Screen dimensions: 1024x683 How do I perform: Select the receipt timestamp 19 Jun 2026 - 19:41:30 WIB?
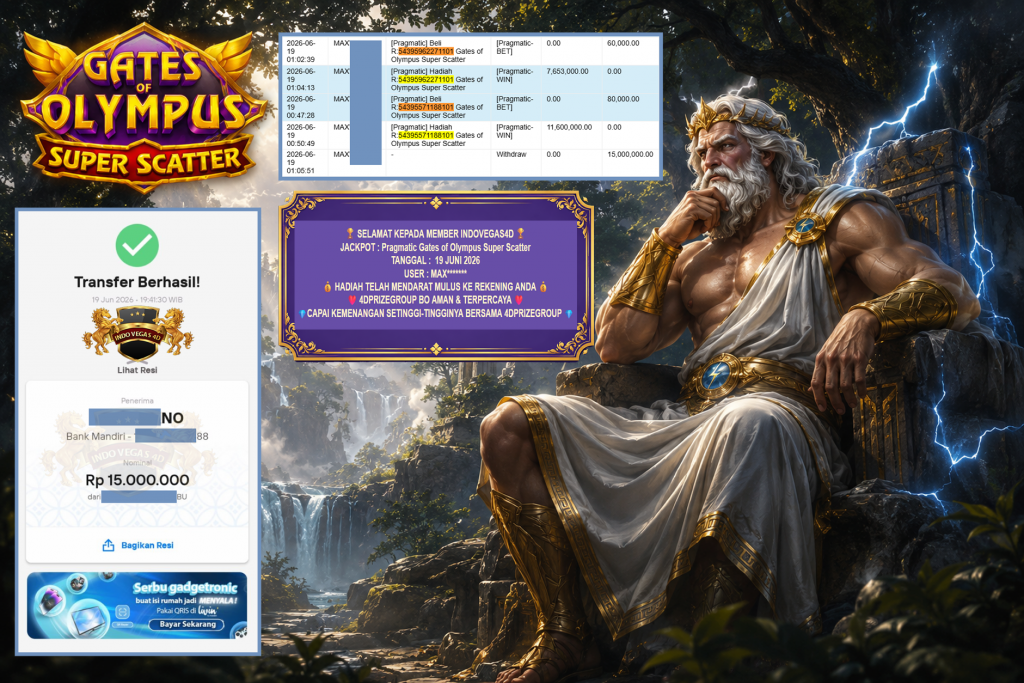click(x=137, y=300)
